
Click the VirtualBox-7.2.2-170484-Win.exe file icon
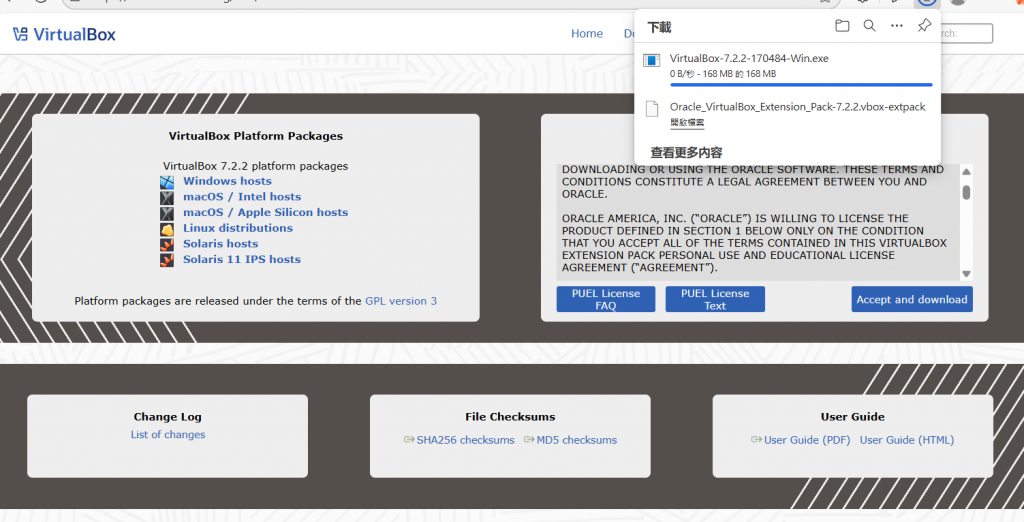pyautogui.click(x=651, y=61)
